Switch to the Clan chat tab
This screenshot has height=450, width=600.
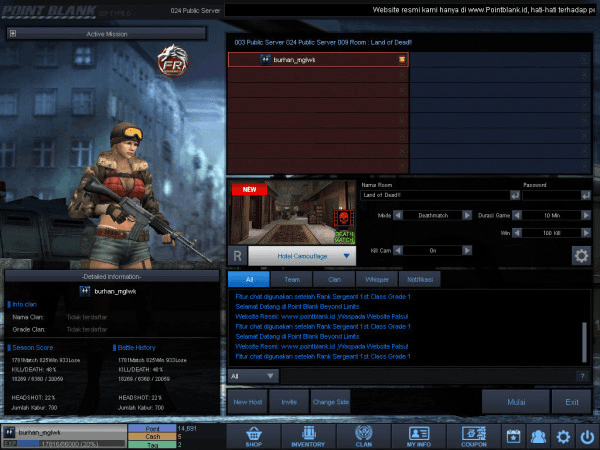point(334,279)
